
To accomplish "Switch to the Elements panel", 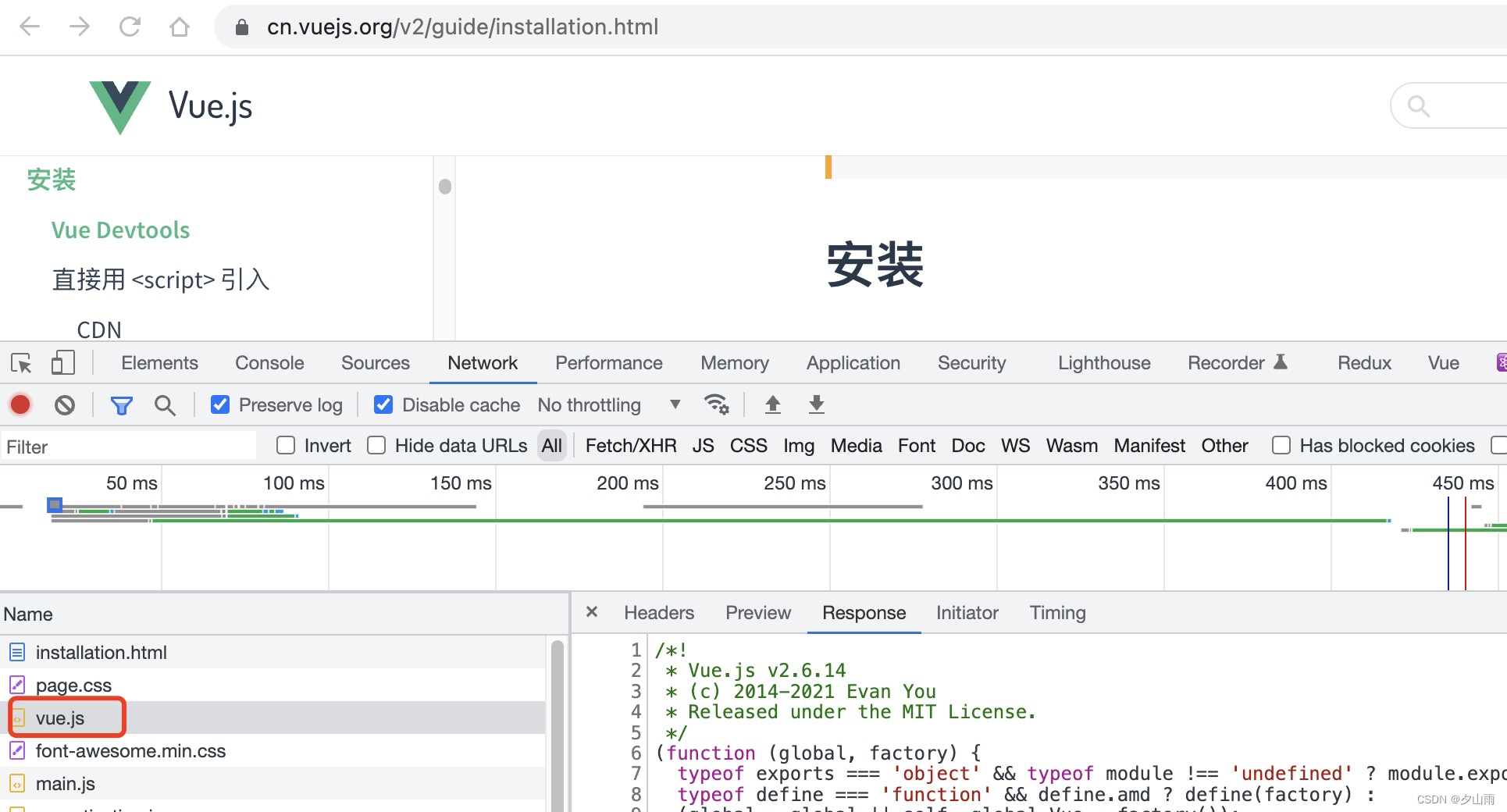I will click(159, 363).
